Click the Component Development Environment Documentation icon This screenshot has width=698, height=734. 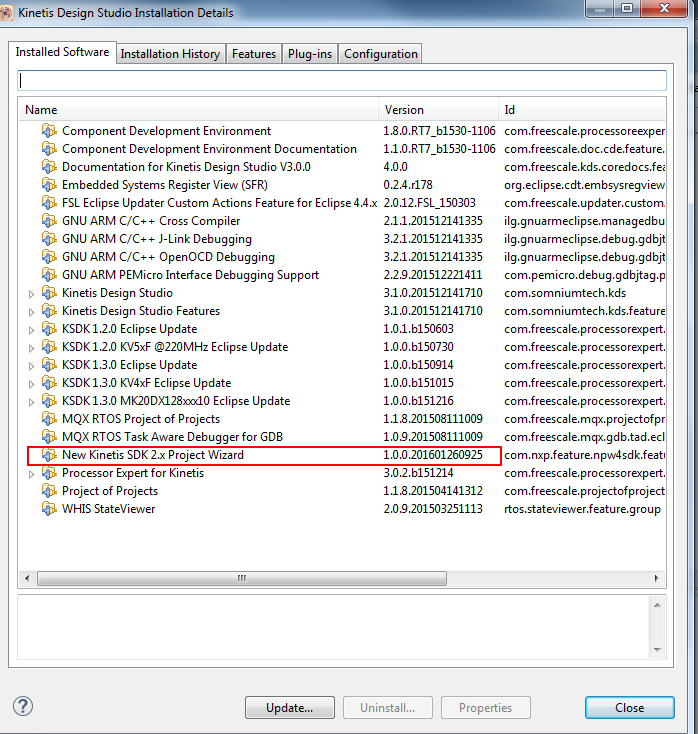(49, 149)
